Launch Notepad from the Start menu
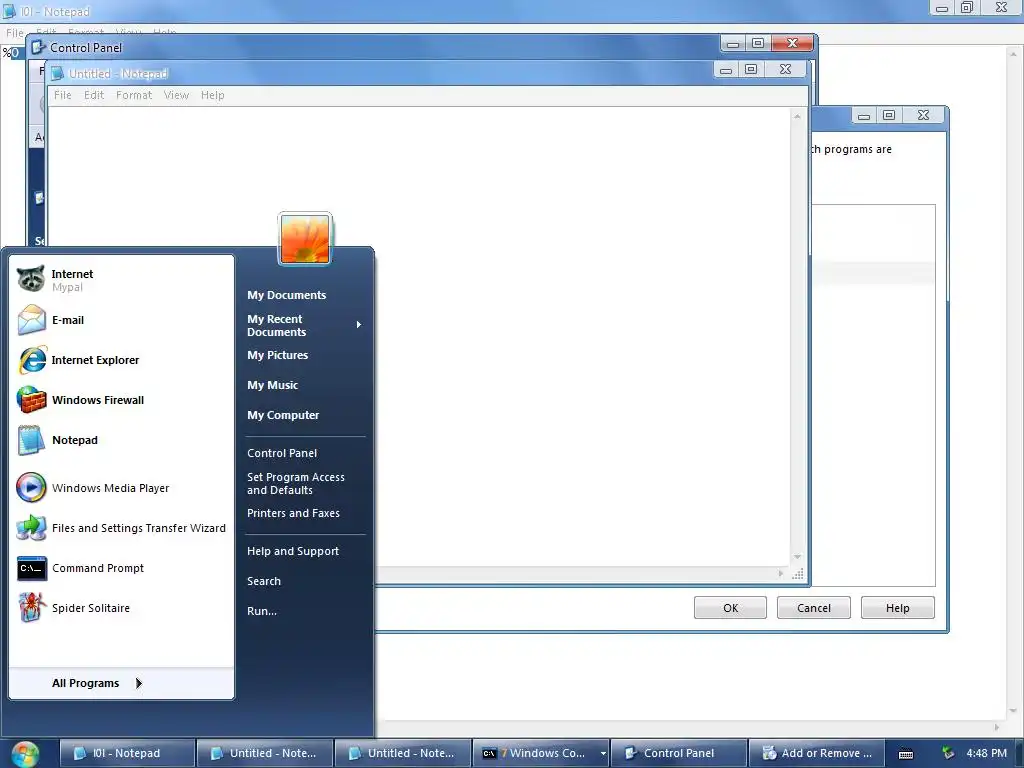This screenshot has height=768, width=1024. [121, 440]
